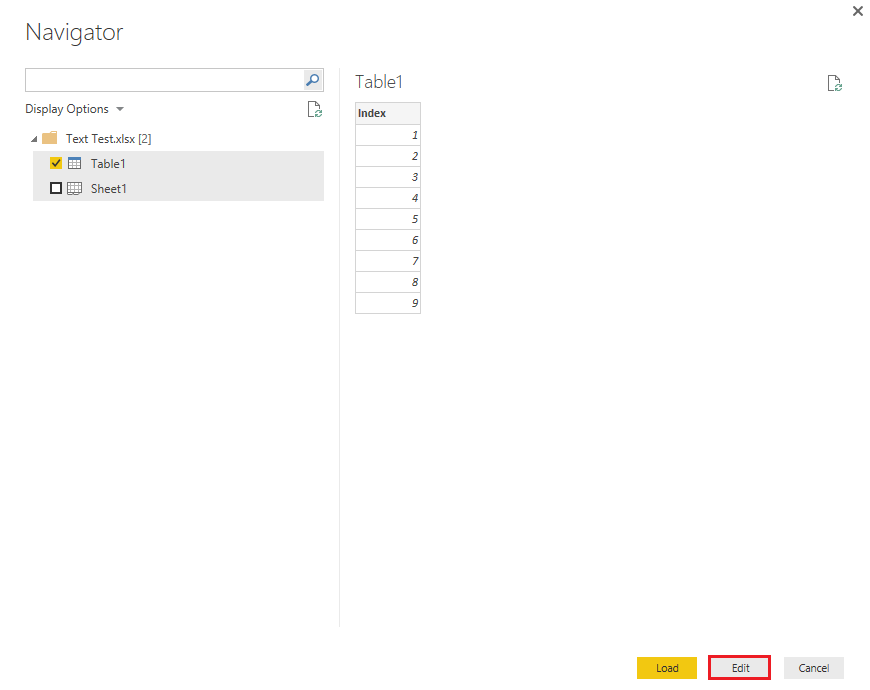The image size is (870, 690).
Task: Click the Text Test.xlsx folder icon
Action: (50, 138)
